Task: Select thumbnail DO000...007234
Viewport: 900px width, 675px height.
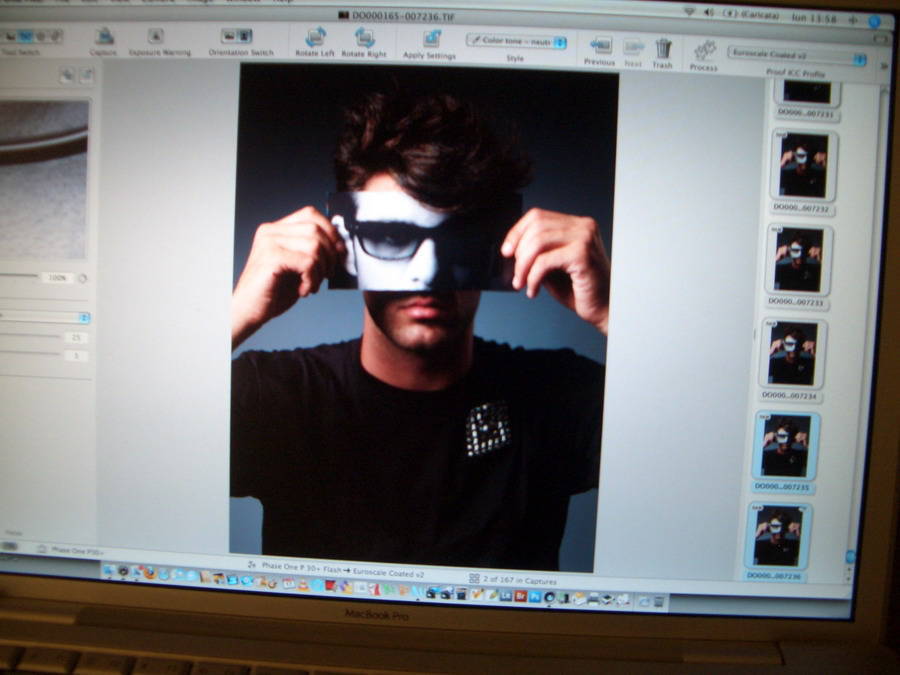Action: 793,353
